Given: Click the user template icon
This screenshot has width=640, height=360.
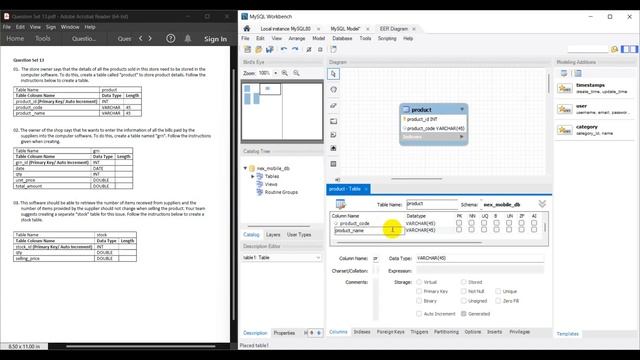Looking at the screenshot, I should 565,109.
